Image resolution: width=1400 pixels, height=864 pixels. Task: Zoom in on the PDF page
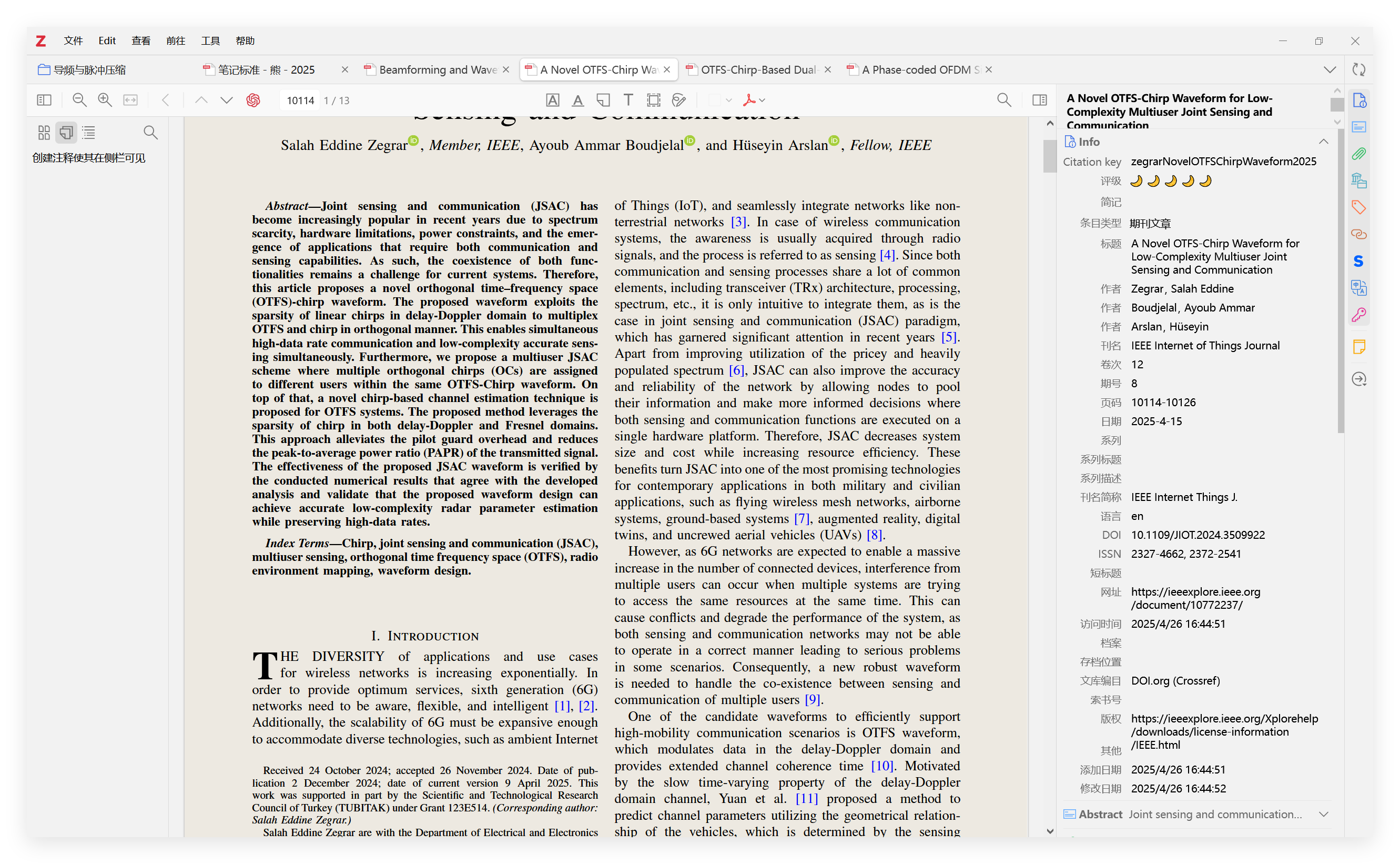105,101
